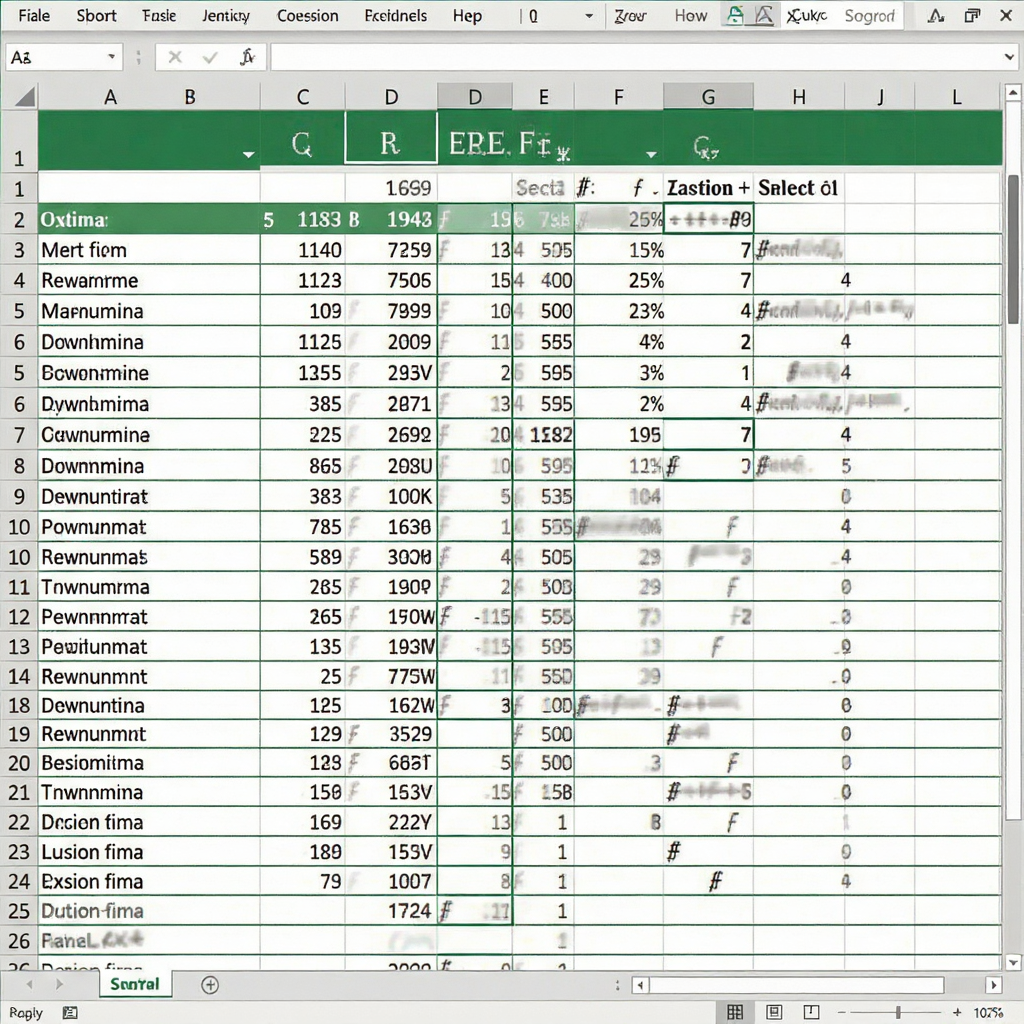Viewport: 1024px width, 1024px height.
Task: Open the dropdown arrow next to Zrow
Action: [589, 16]
